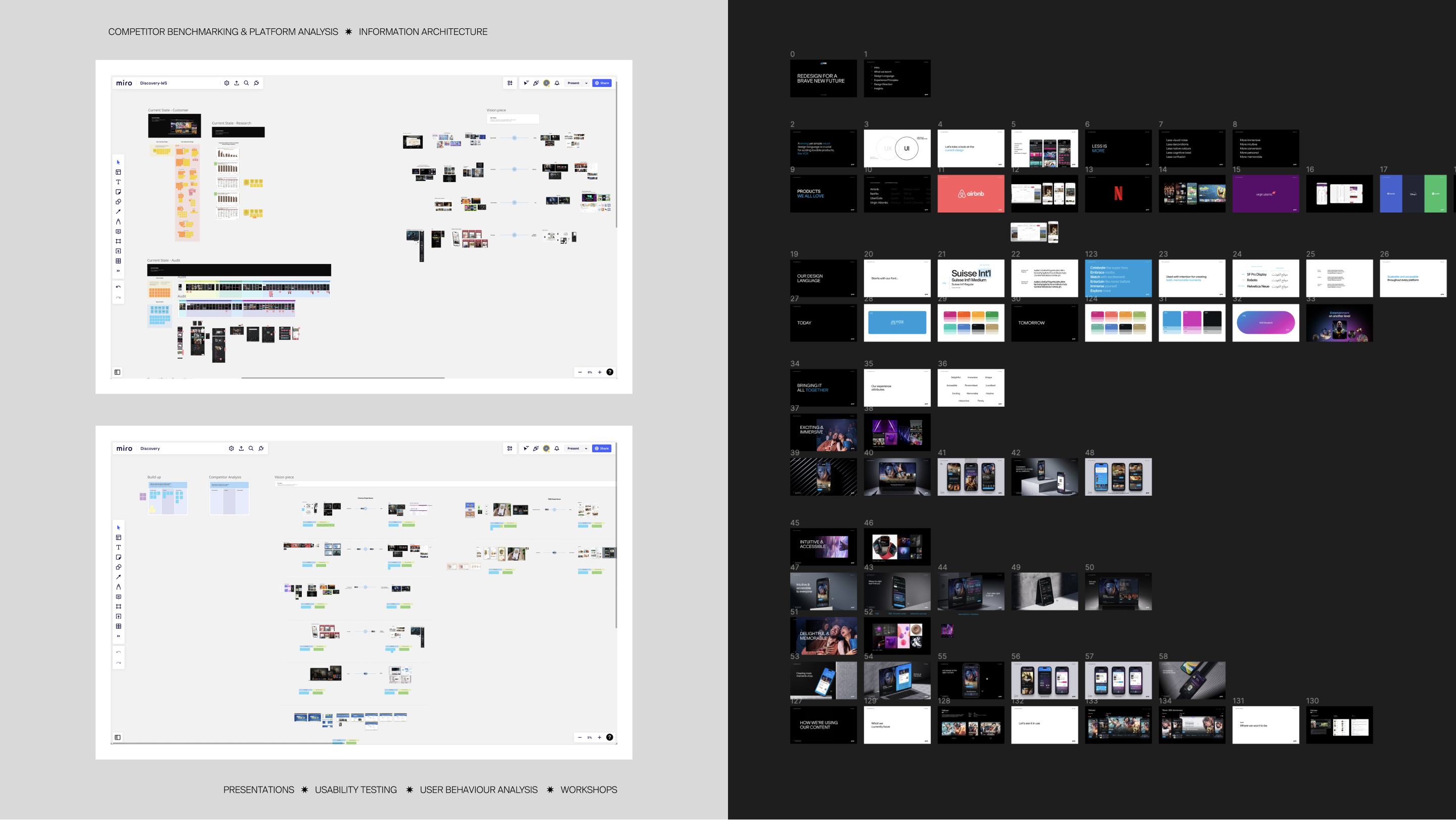Click horizontal scrollbar in Discovery-WS board
This screenshot has width=1456, height=820.
click(343, 377)
